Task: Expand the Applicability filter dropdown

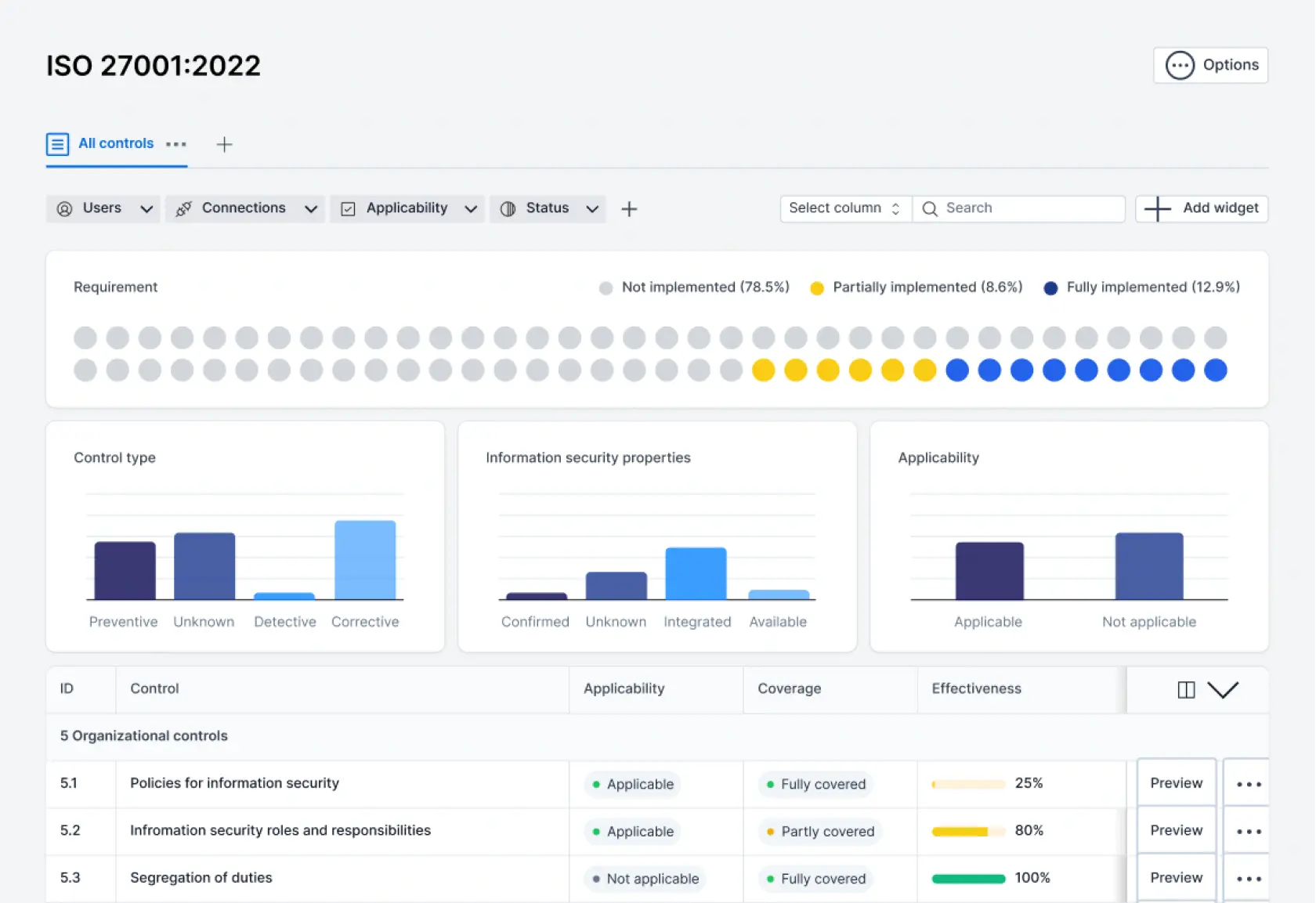Action: tap(407, 208)
